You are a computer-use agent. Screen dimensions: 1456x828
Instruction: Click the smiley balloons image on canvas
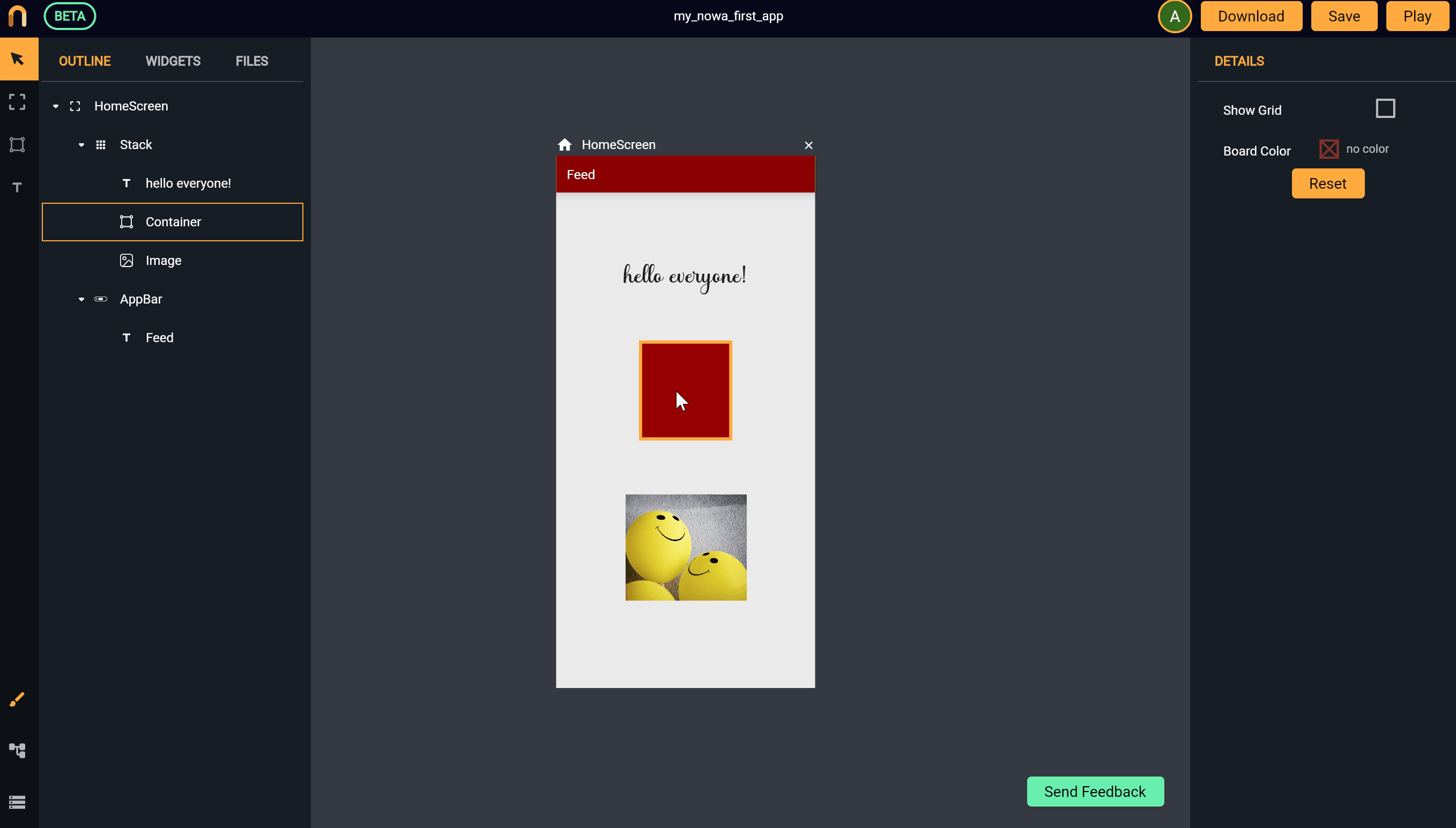pos(685,547)
